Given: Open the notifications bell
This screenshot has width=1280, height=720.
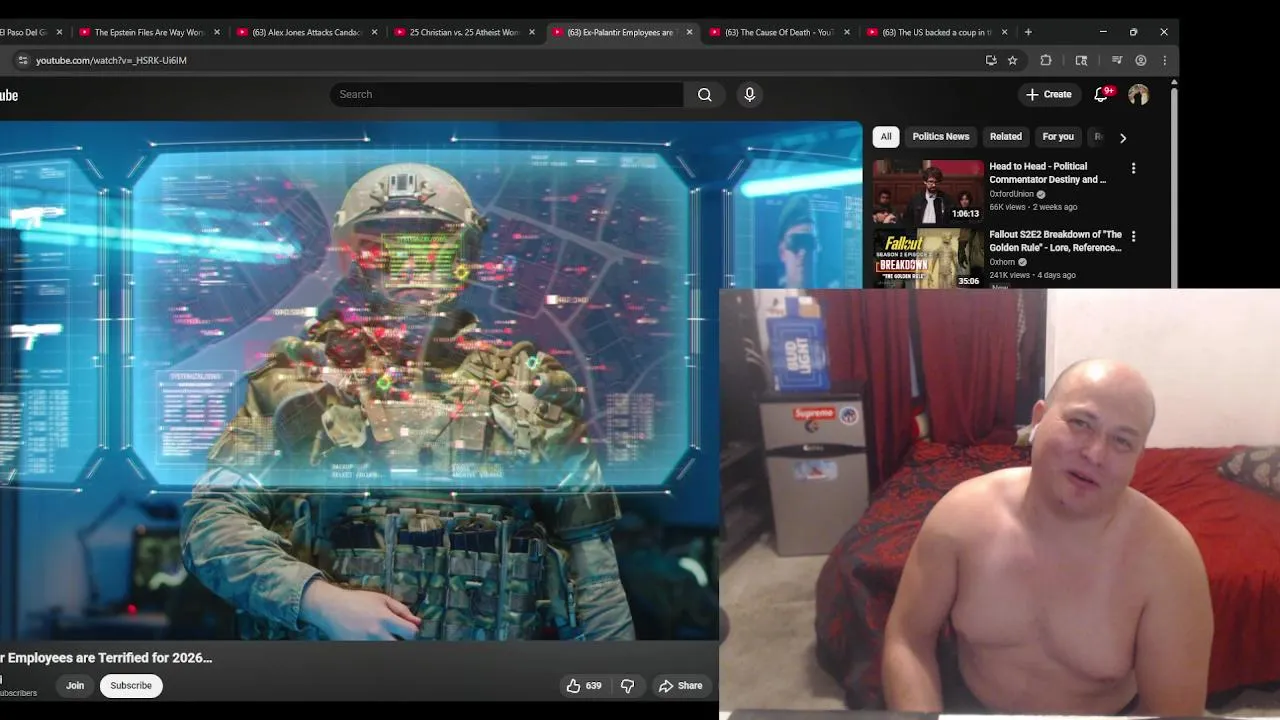Looking at the screenshot, I should (1101, 95).
